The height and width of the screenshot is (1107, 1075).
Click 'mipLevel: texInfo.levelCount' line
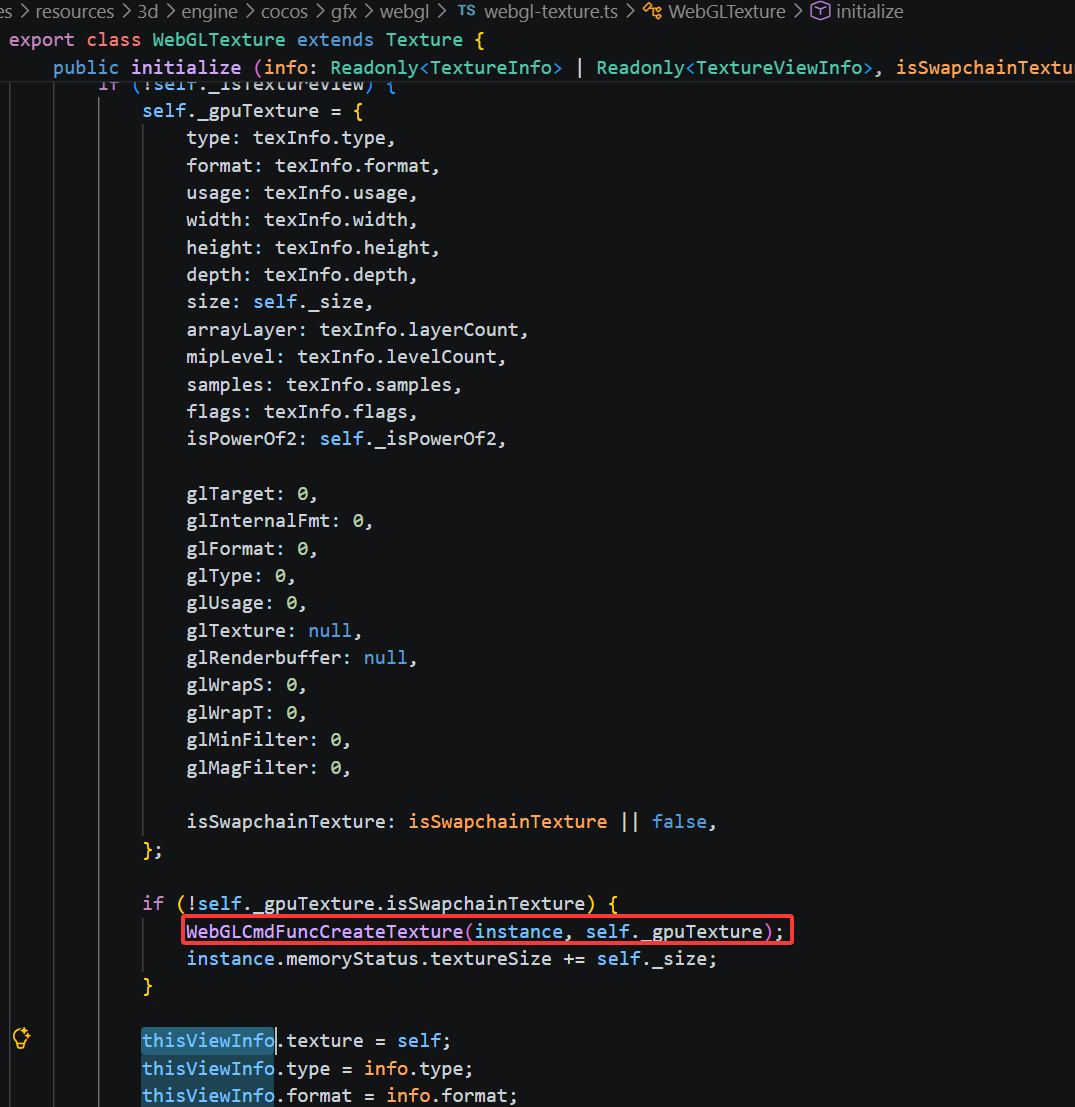(x=346, y=357)
